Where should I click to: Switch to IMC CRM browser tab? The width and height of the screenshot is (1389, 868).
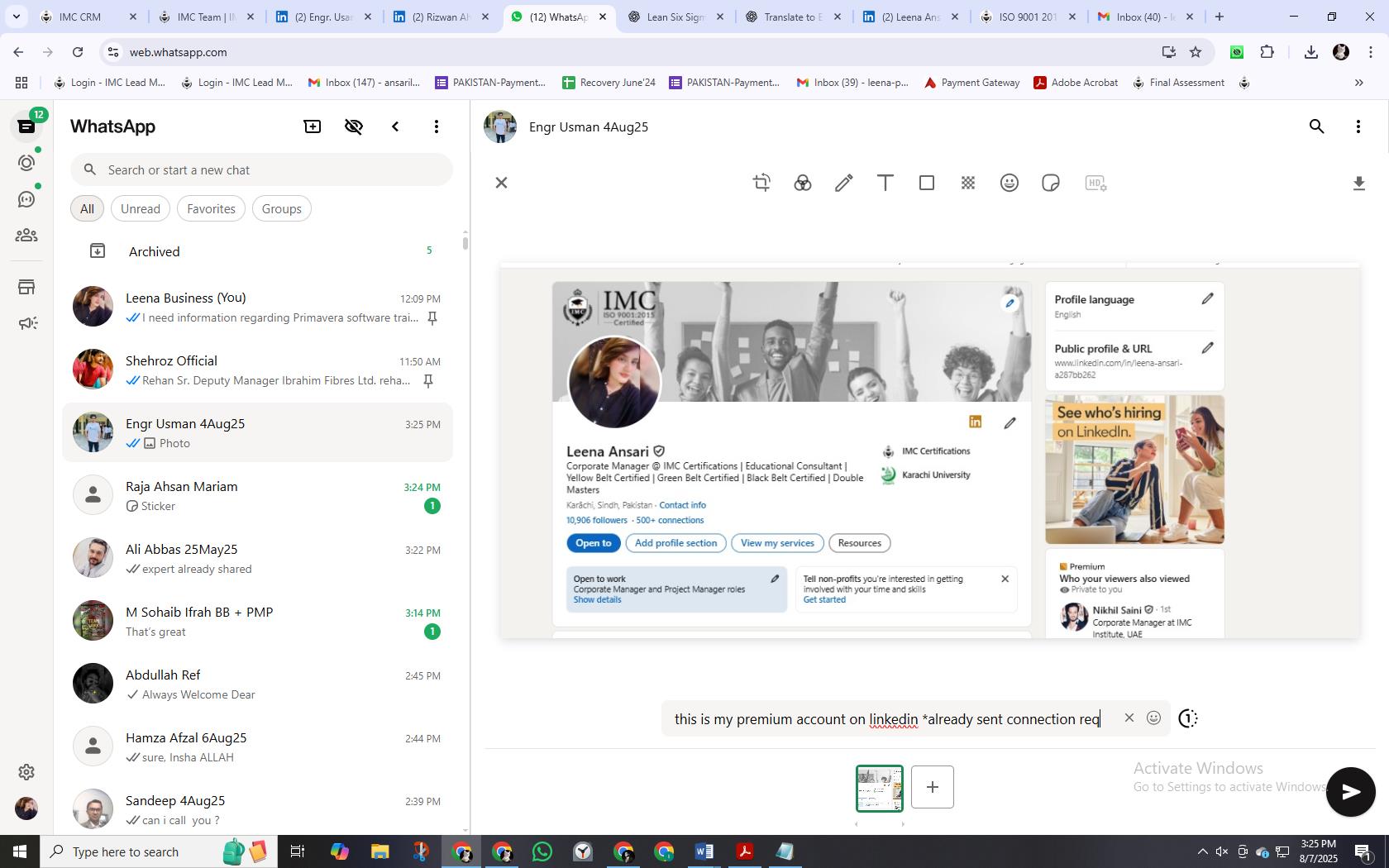[88, 17]
